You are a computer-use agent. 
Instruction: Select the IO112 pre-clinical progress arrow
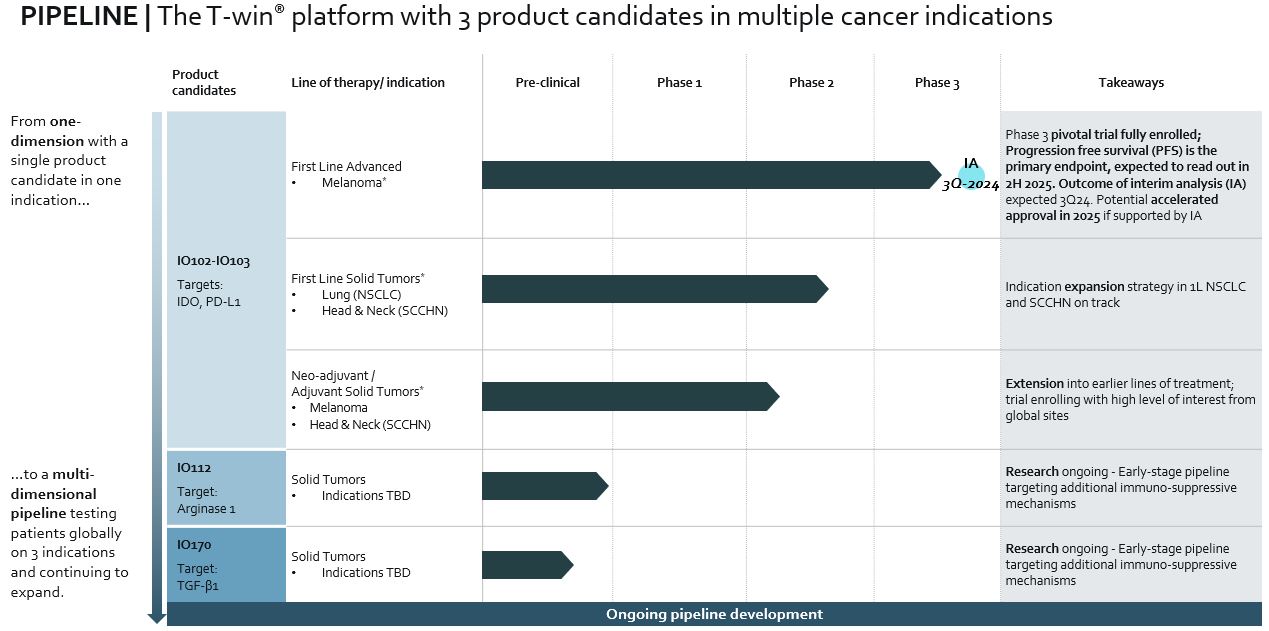coord(545,486)
